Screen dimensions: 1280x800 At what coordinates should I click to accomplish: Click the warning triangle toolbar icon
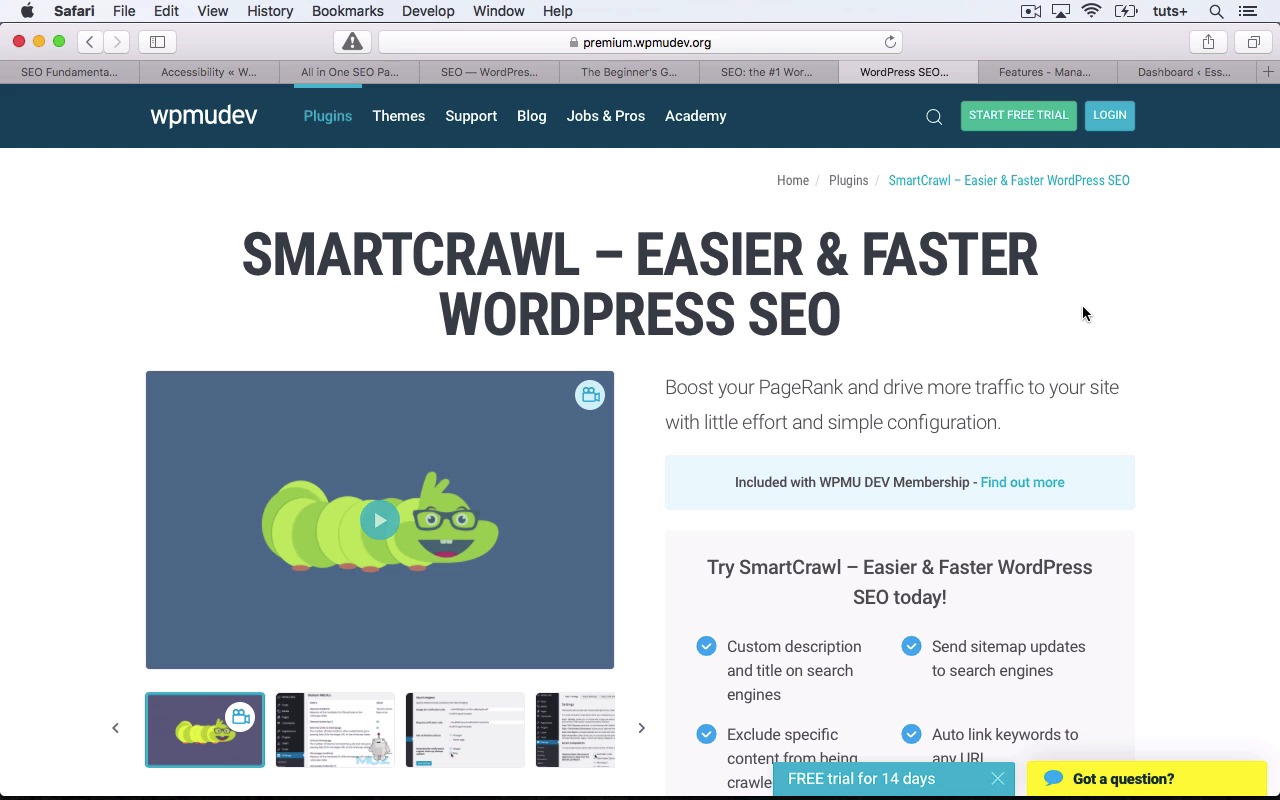pyautogui.click(x=352, y=42)
